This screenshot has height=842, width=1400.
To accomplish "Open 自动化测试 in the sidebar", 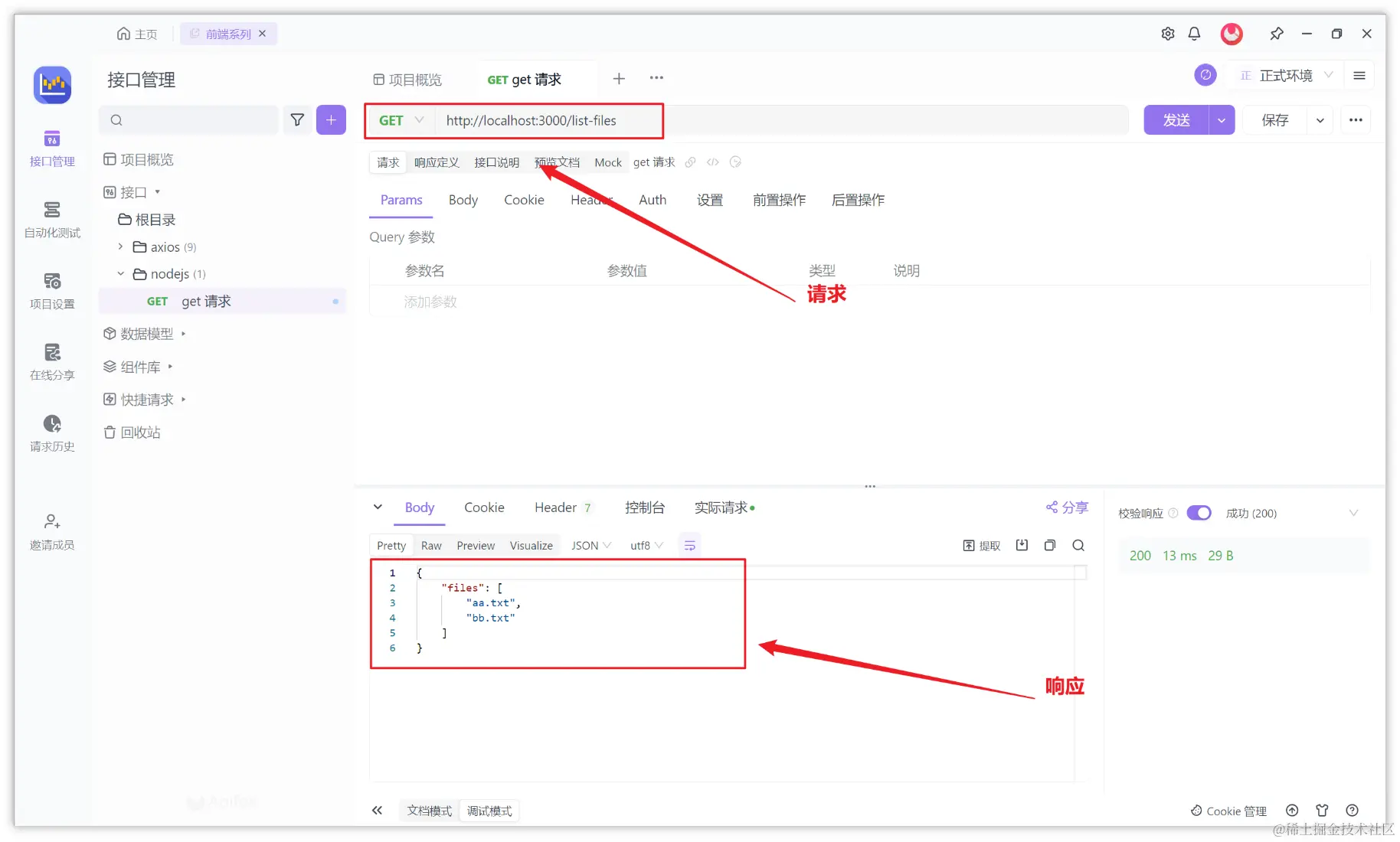I will [52, 220].
